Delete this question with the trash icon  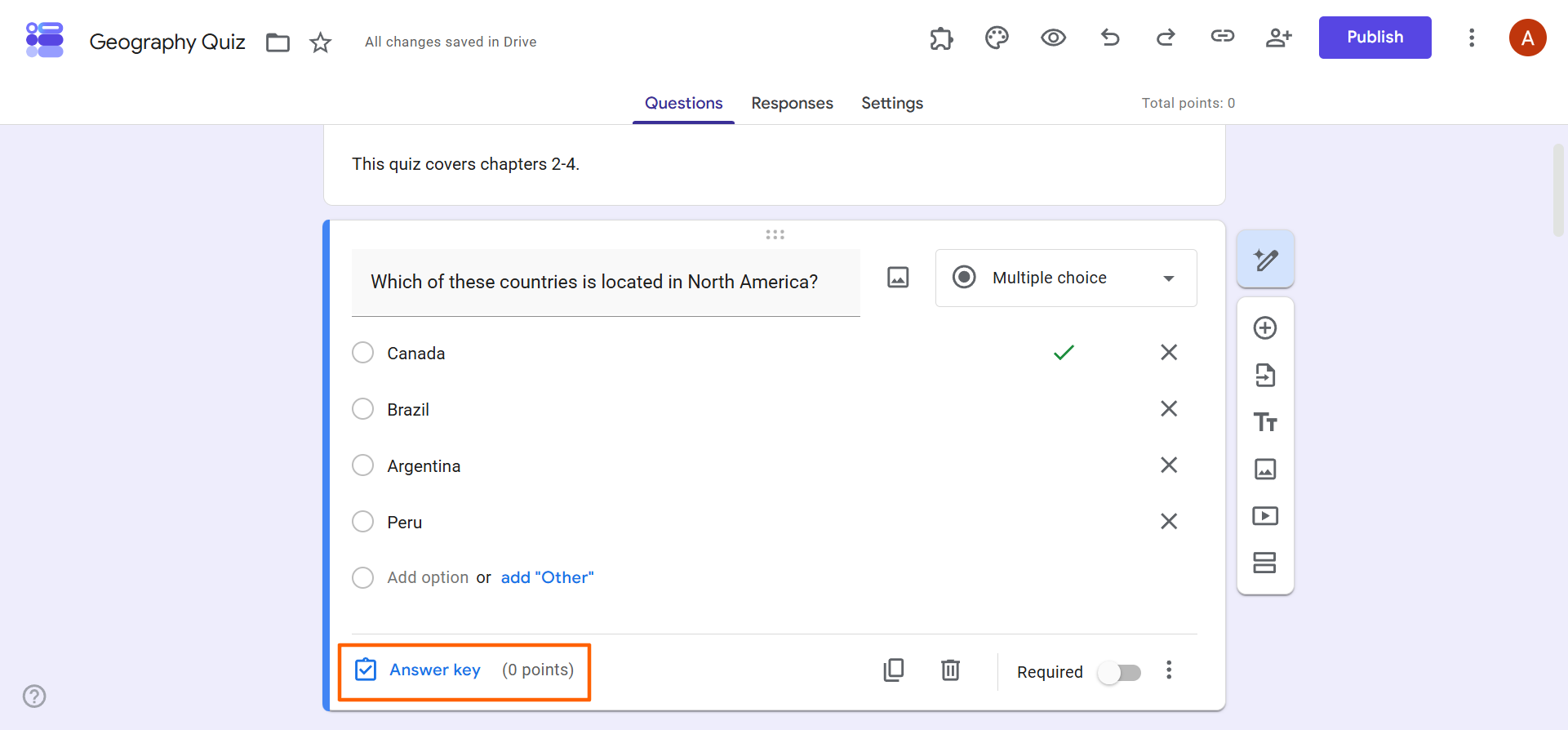pos(950,670)
